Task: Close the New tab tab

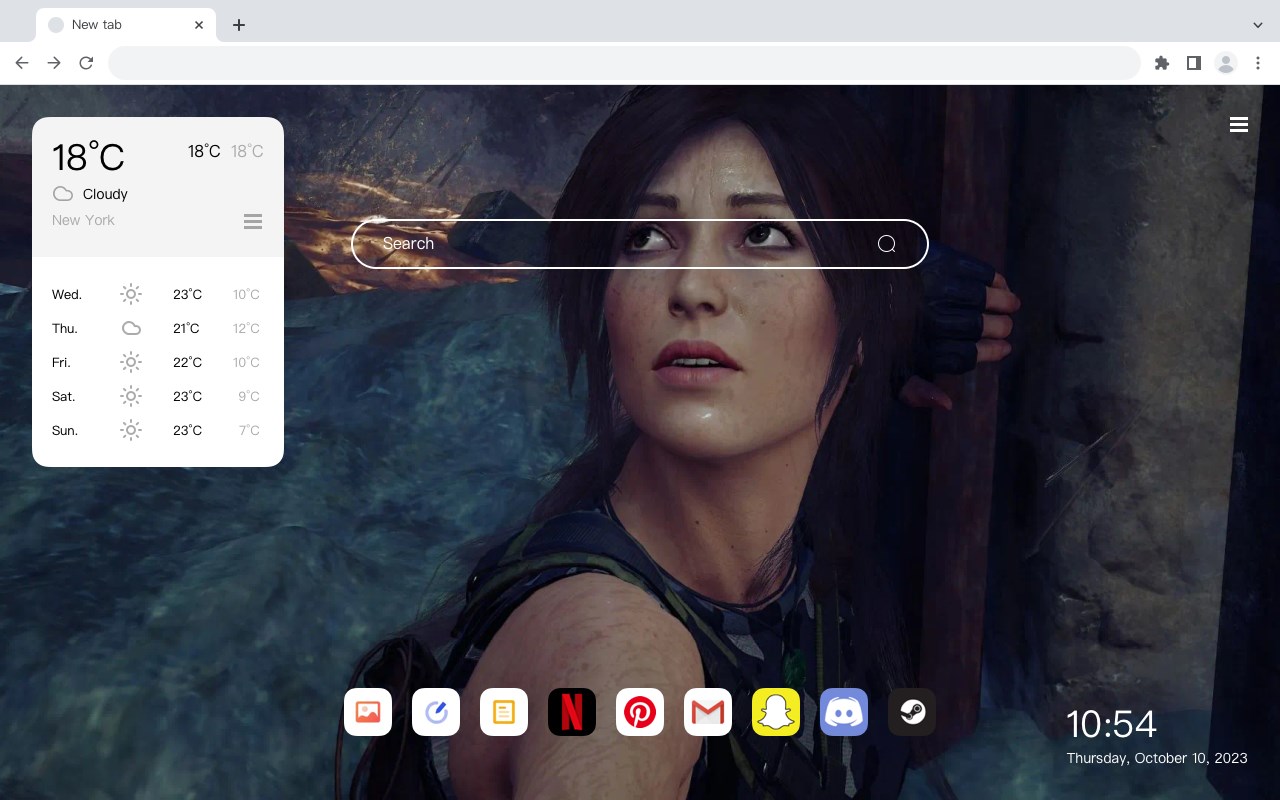Action: point(199,25)
